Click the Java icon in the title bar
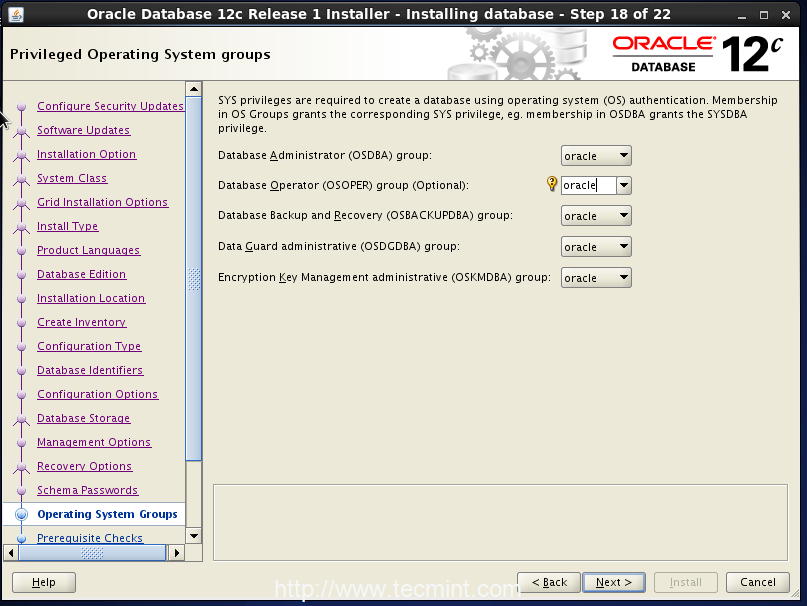This screenshot has width=807, height=606. [16, 14]
